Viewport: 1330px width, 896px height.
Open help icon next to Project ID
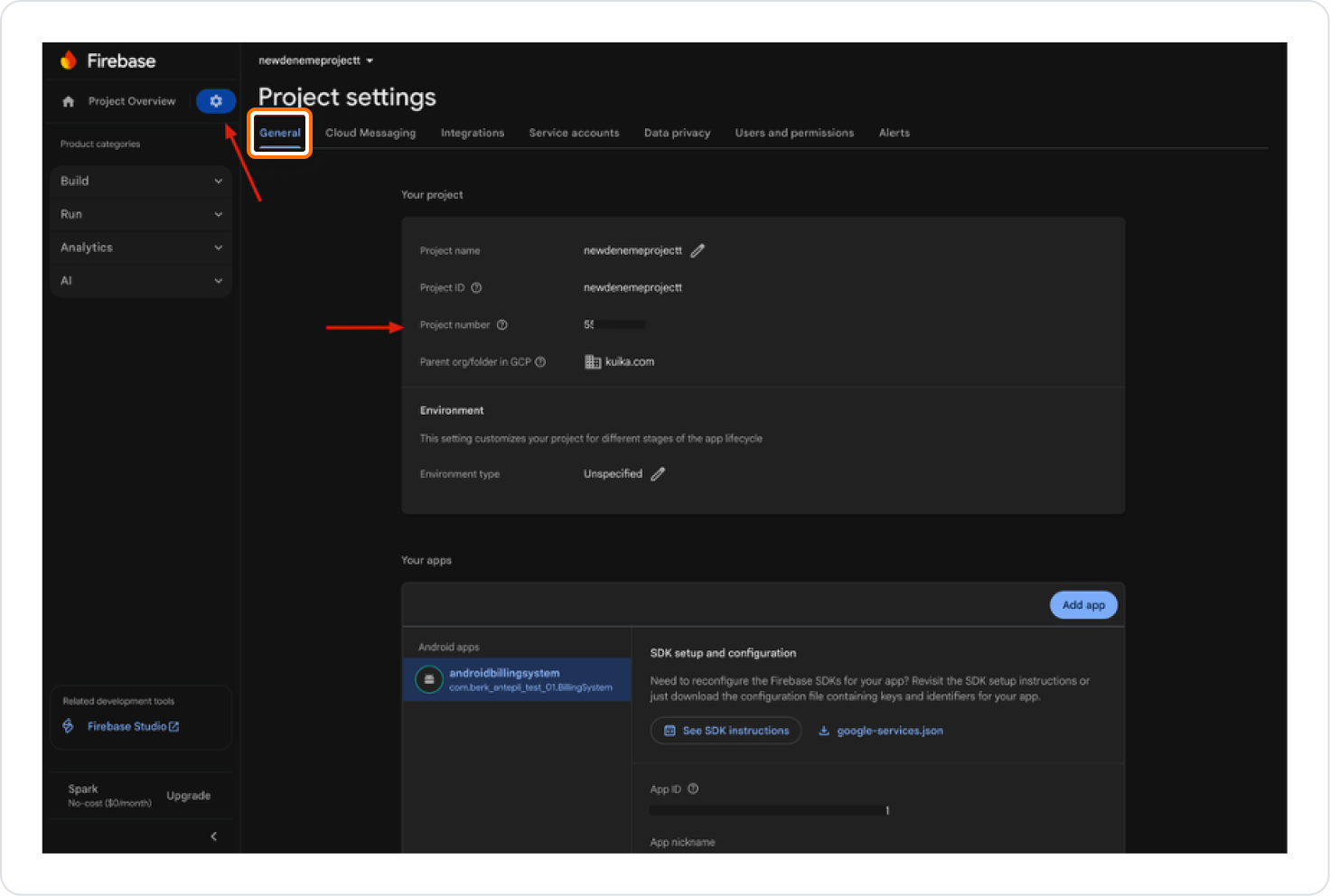click(x=476, y=288)
